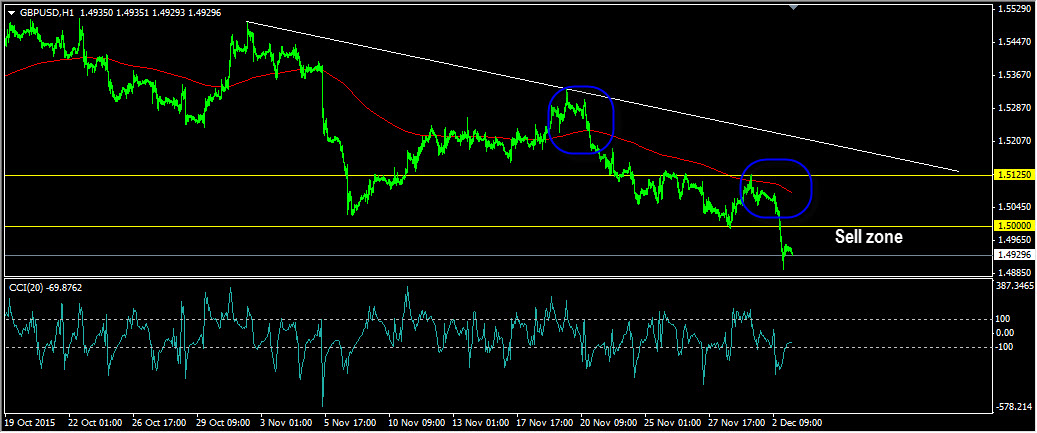Click the OHLC values 1.49350 1.49351 1.49293 1.49296

[149, 13]
